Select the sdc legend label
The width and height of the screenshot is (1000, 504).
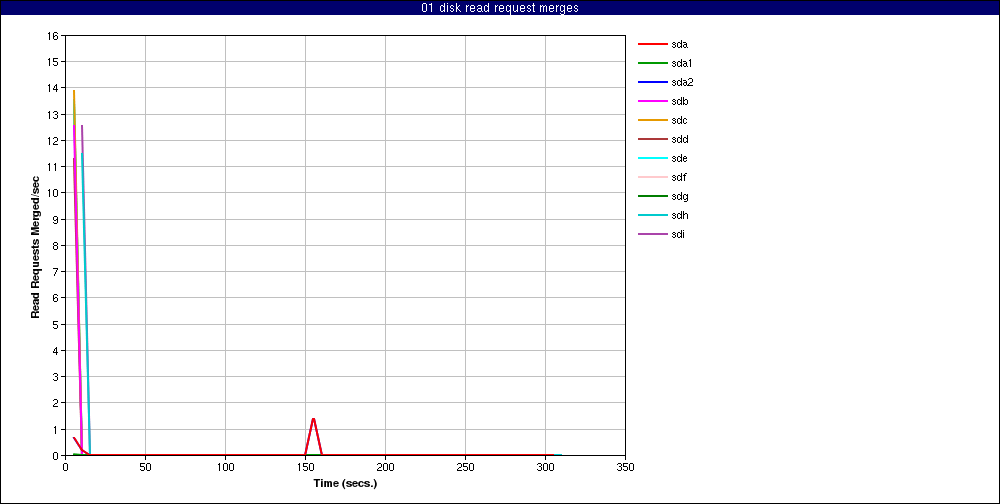tap(680, 121)
